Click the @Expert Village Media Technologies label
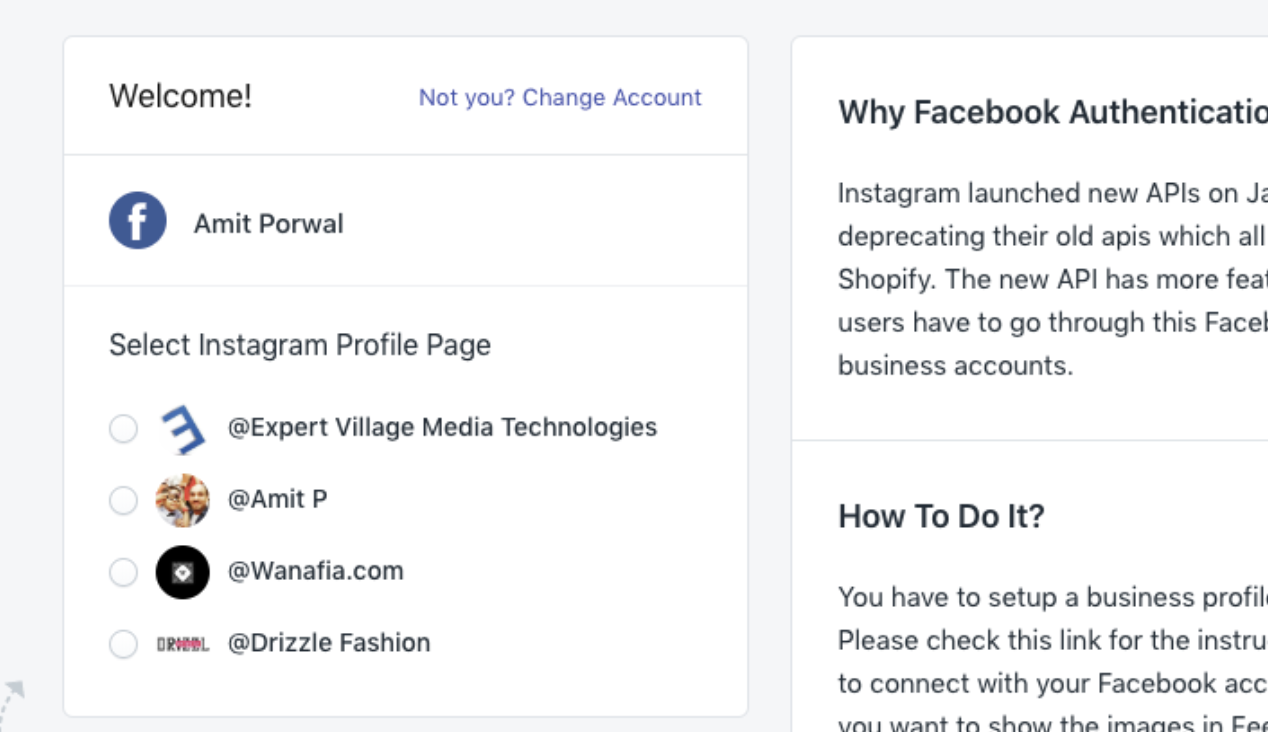Image resolution: width=1268 pixels, height=732 pixels. [442, 427]
